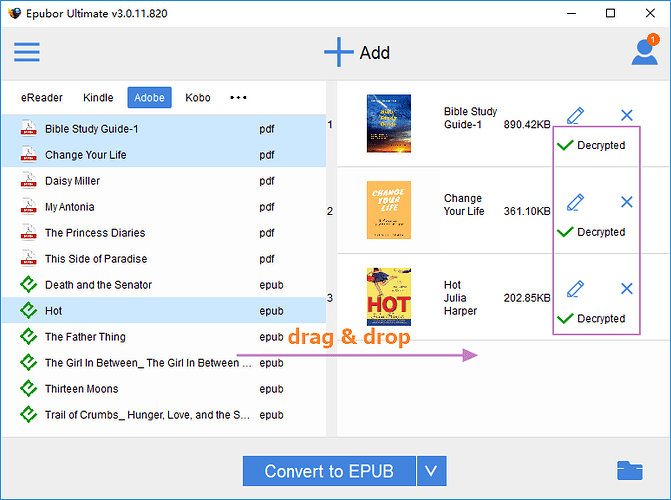Click the Convert to EPUB button

tap(329, 471)
